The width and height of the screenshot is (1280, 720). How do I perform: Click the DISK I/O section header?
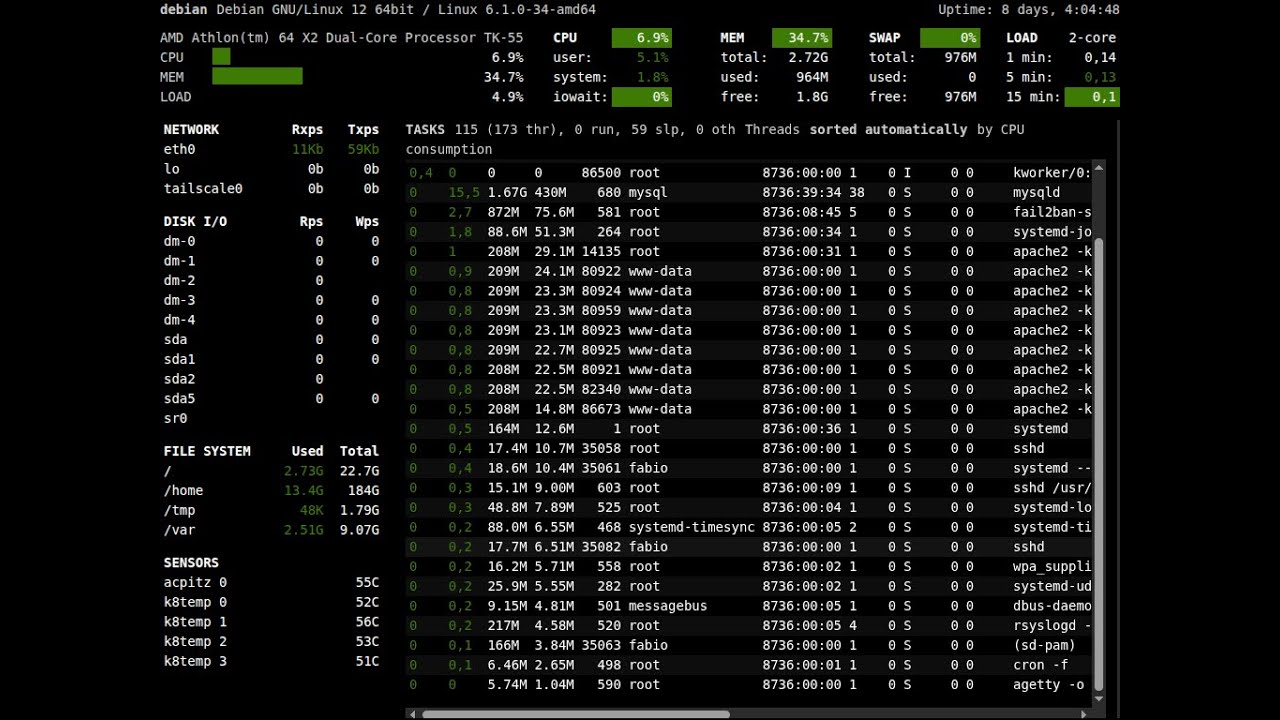click(195, 222)
